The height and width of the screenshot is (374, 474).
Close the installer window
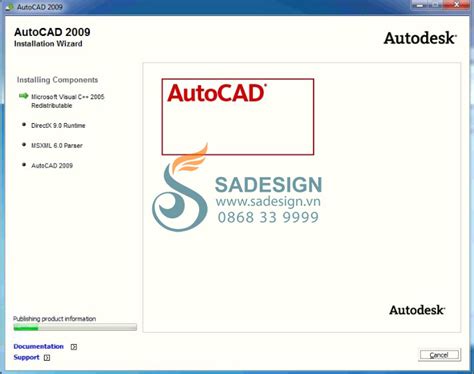tap(457, 5)
